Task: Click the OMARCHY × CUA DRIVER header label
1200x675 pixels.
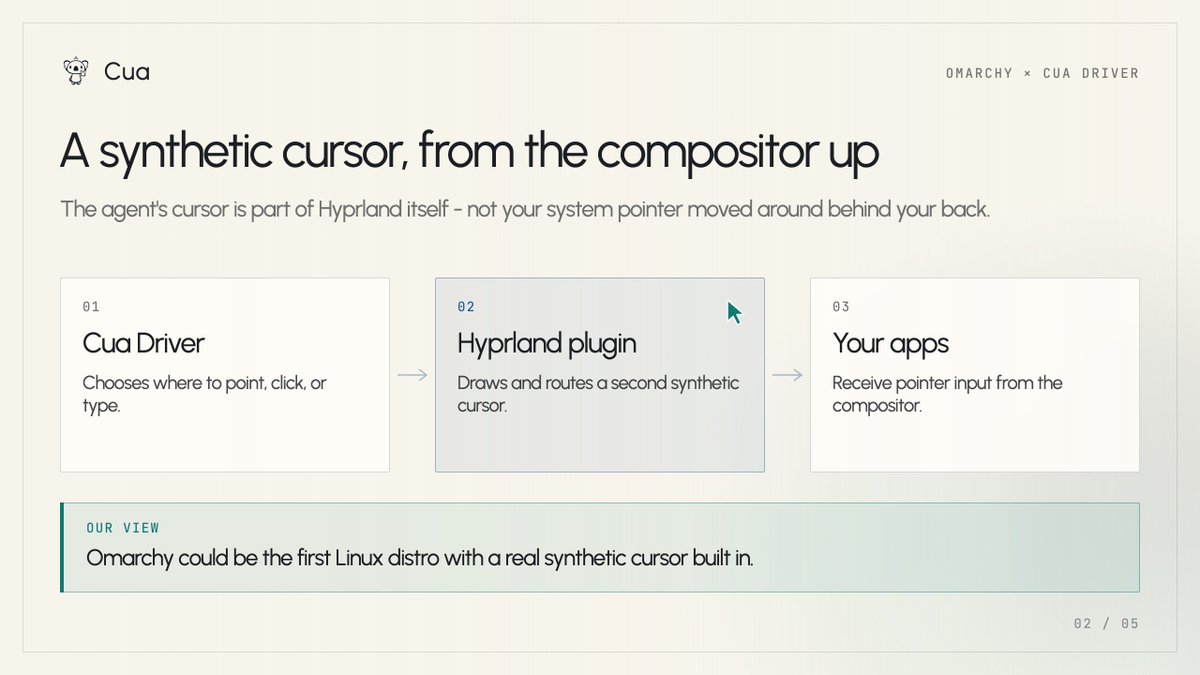Action: coord(1042,73)
